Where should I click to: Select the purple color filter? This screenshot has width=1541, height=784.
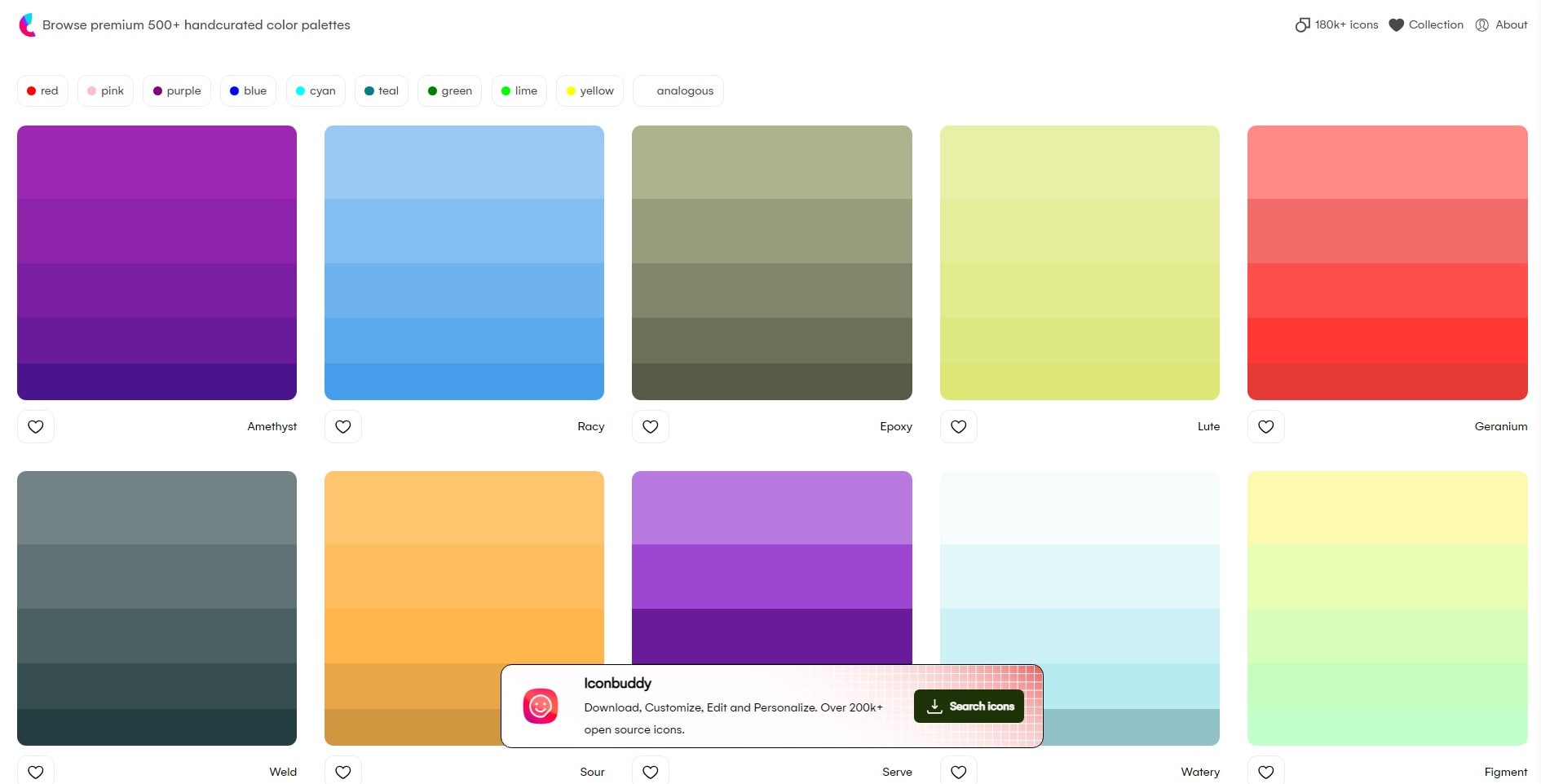[x=177, y=90]
